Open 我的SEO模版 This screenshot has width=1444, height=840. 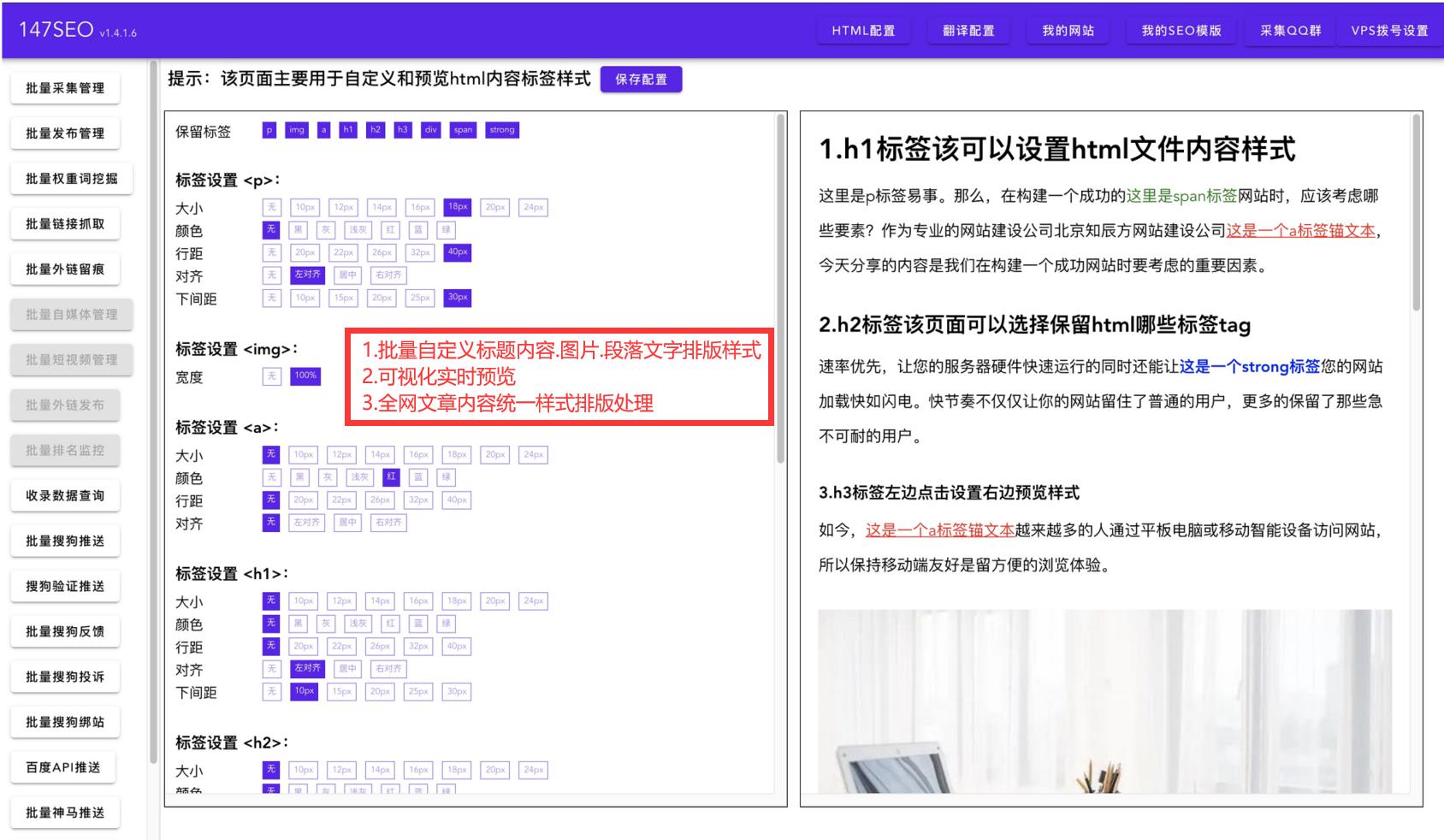[1181, 30]
